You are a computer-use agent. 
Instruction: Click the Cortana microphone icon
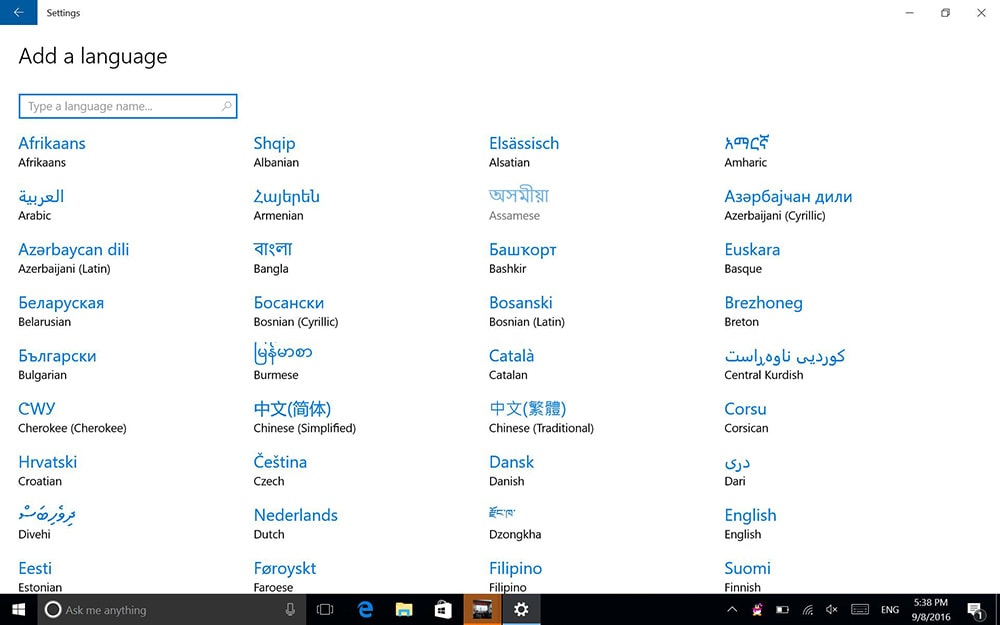pyautogui.click(x=290, y=609)
